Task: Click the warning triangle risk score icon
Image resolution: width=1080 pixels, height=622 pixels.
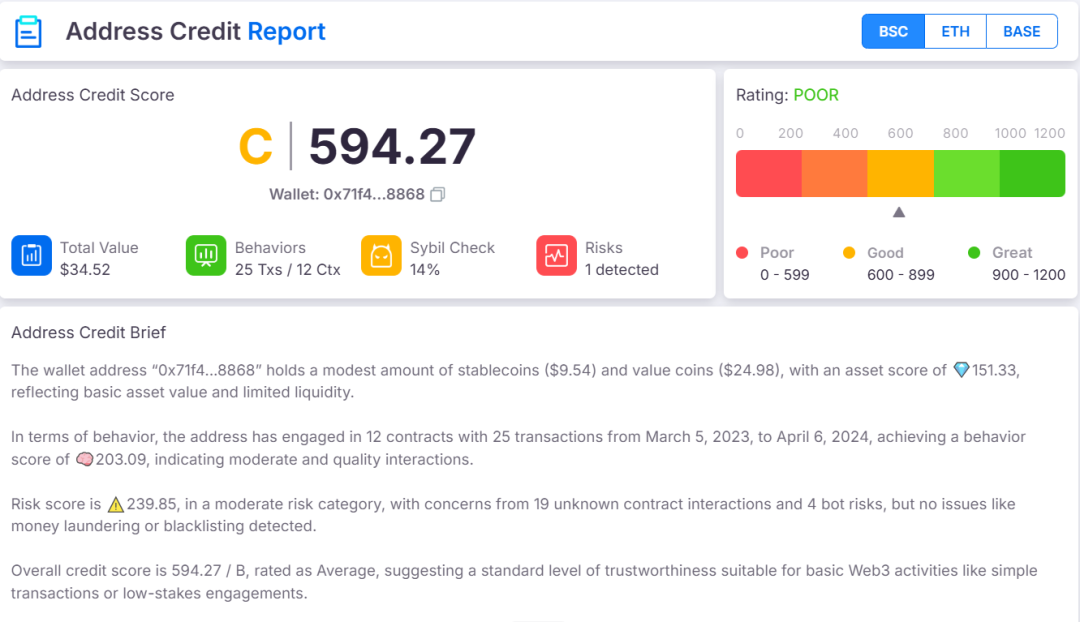Action: 115,504
